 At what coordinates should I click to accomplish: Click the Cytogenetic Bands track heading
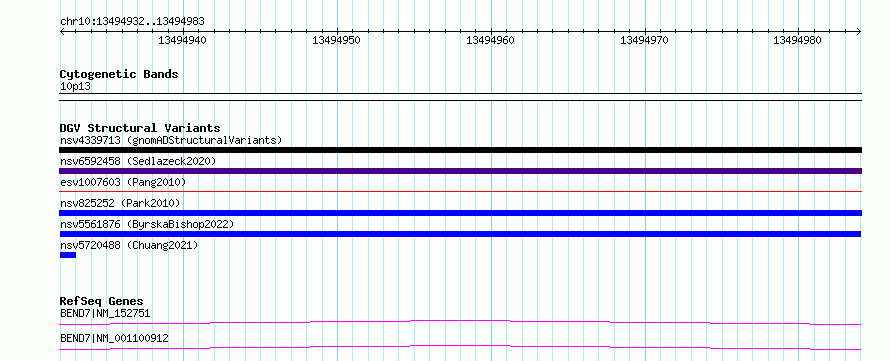[x=119, y=74]
